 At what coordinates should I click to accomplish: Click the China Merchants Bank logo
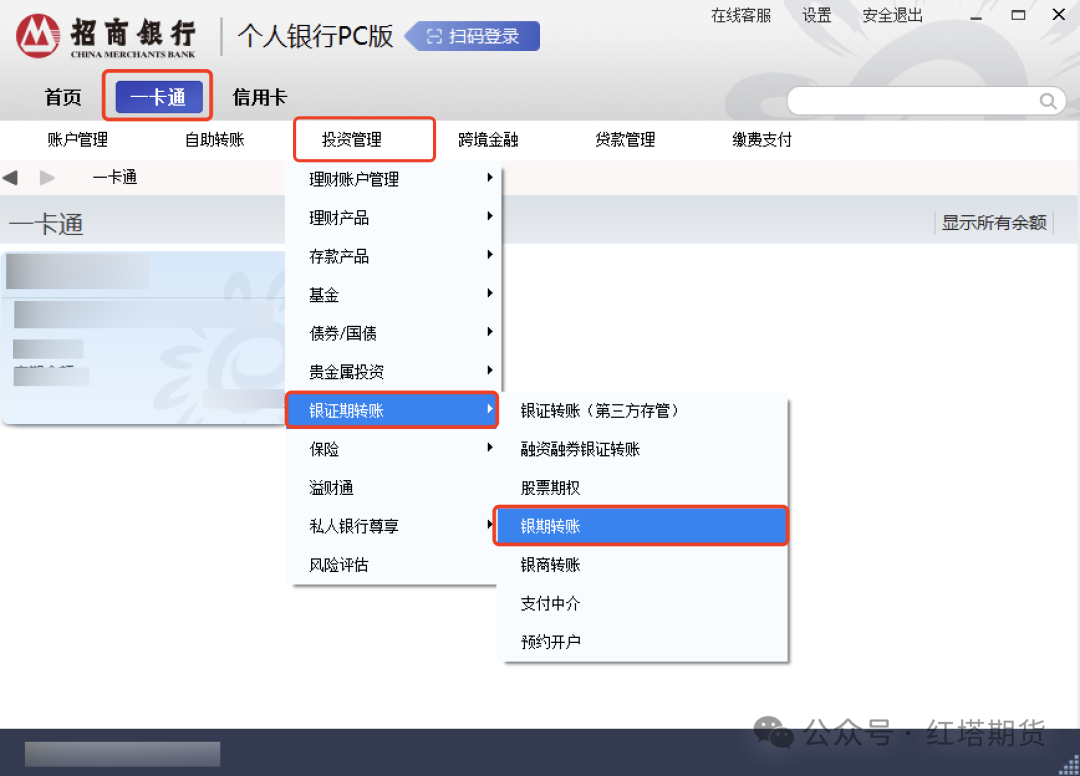tap(105, 36)
